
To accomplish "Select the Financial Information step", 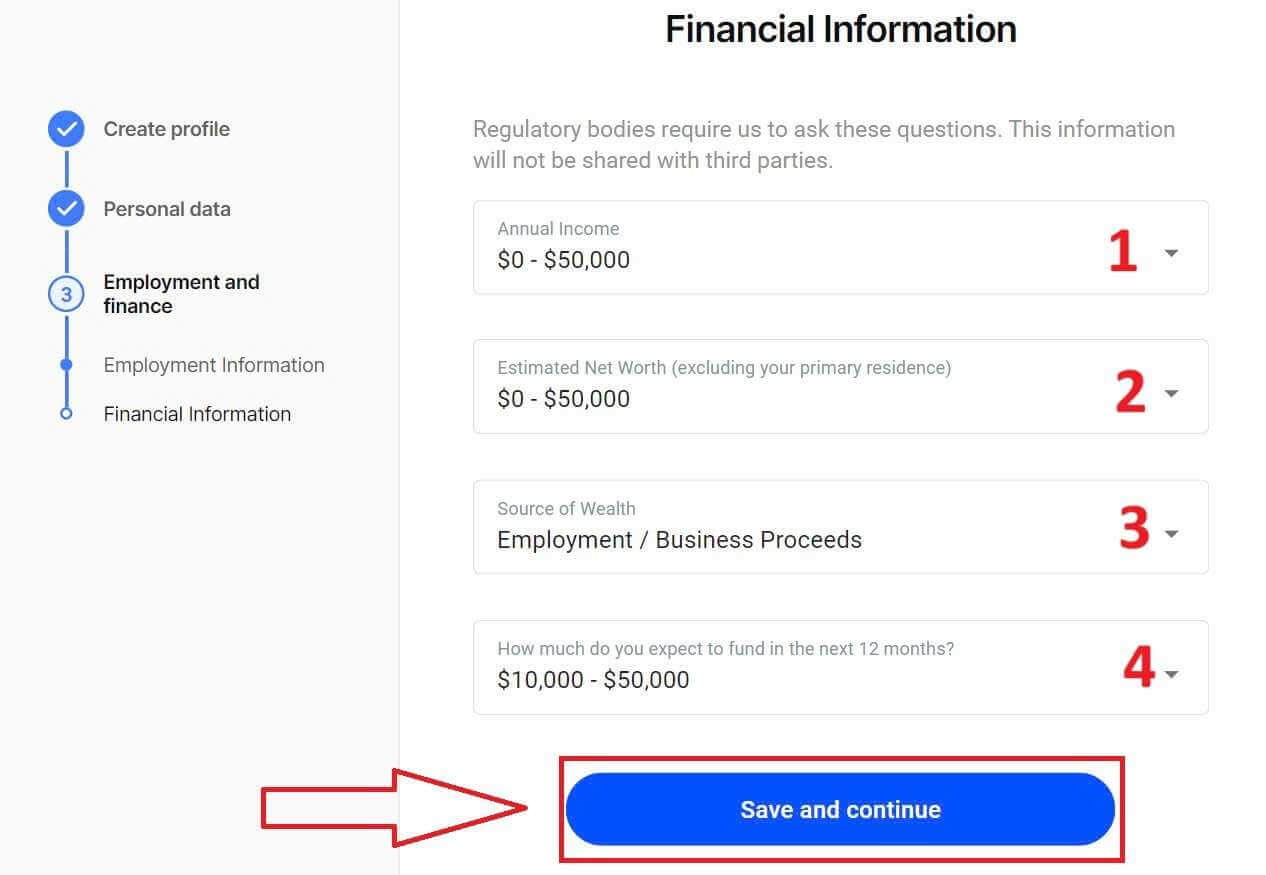I will (x=196, y=413).
